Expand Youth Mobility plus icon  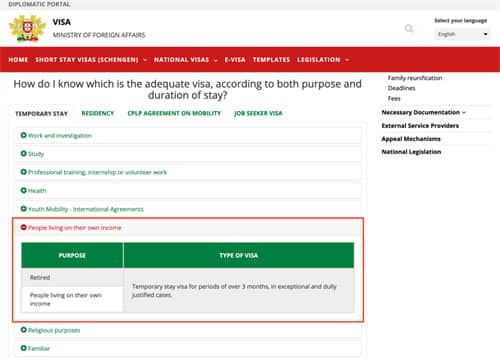(x=23, y=209)
